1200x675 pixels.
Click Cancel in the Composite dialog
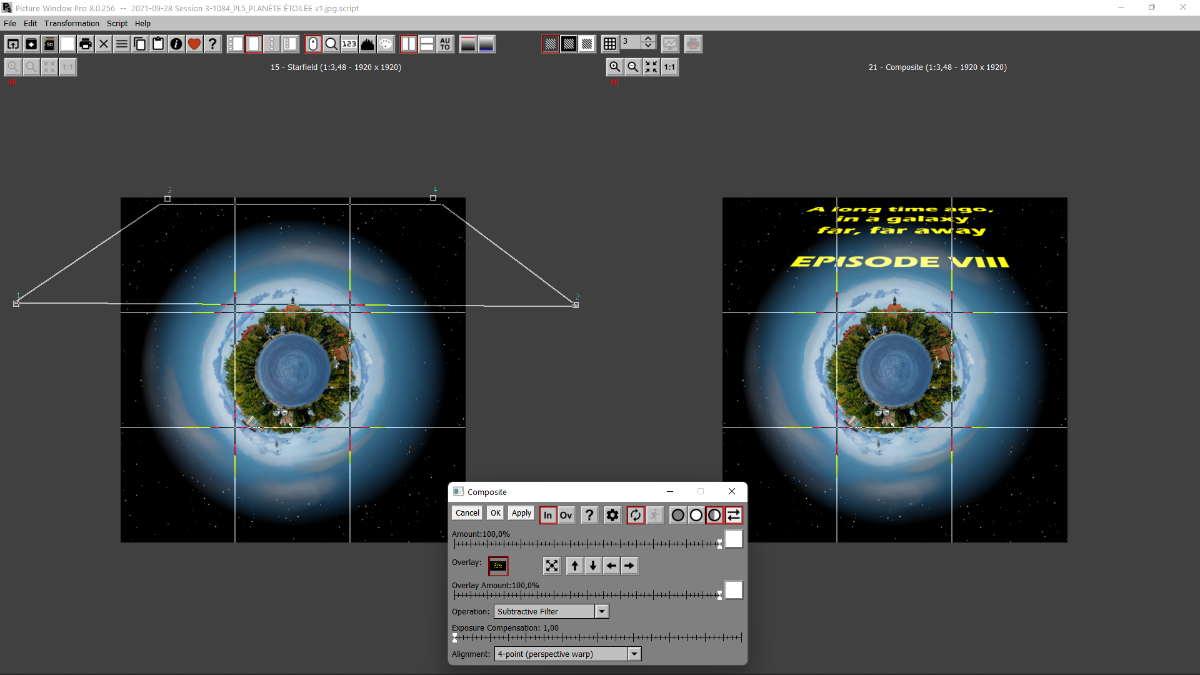tap(467, 513)
